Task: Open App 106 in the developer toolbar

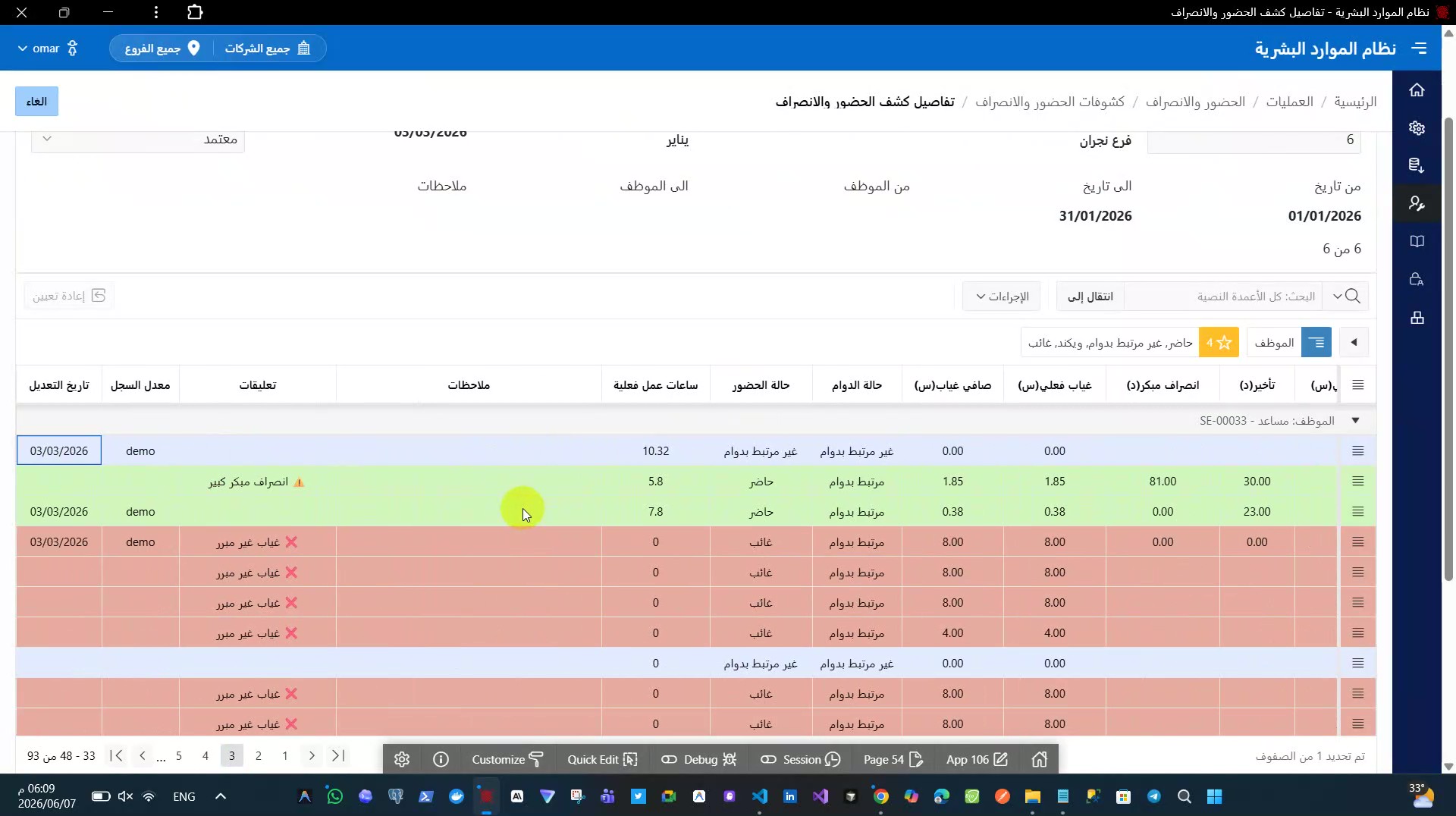Action: pos(977,759)
